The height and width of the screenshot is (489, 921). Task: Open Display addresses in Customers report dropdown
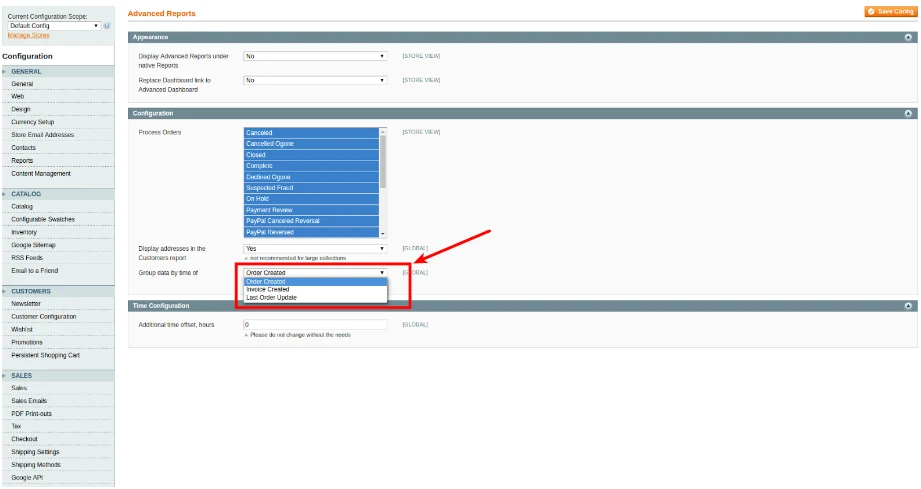coord(315,249)
